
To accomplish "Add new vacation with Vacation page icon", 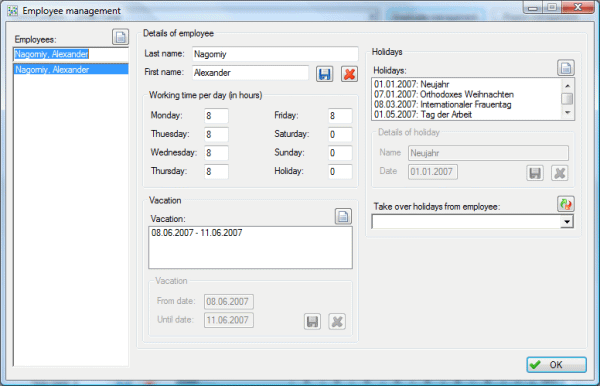I will pos(343,217).
